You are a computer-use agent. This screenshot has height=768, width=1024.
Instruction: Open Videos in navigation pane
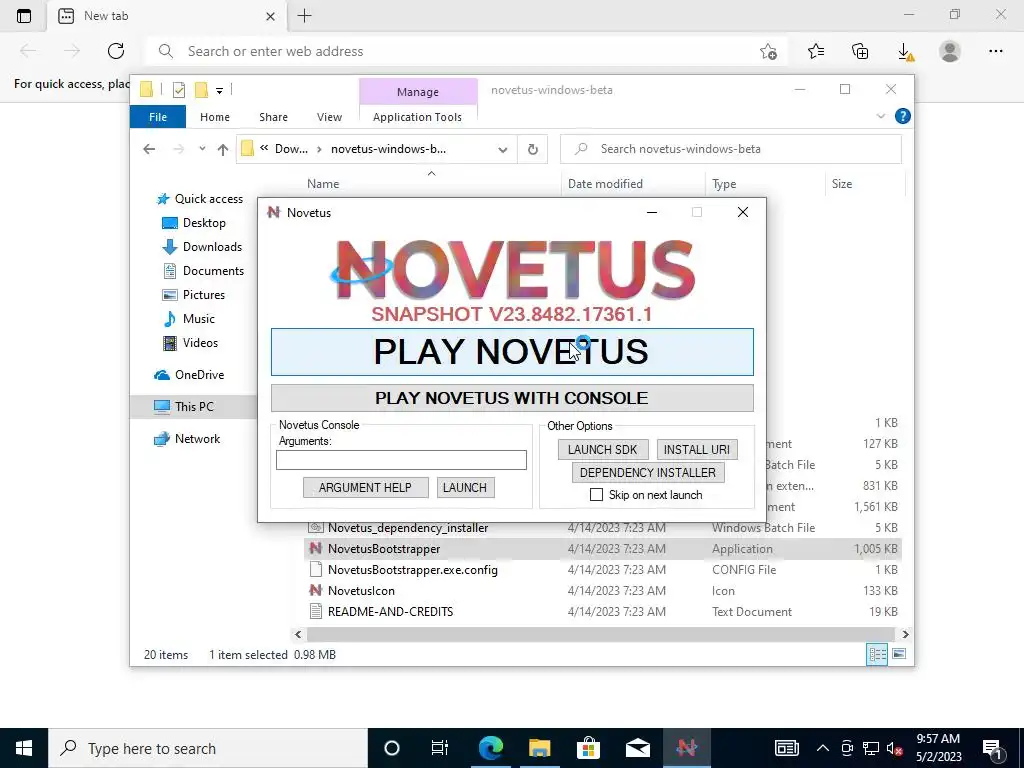190,343
